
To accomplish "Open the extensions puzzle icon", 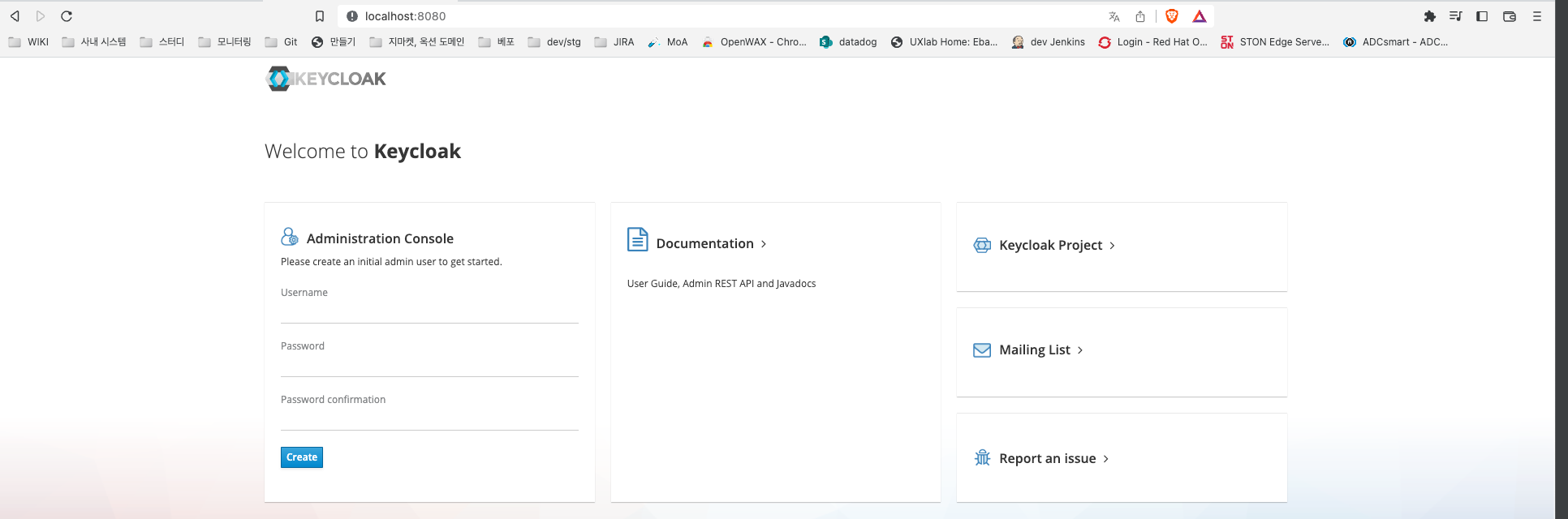I will tap(1430, 16).
